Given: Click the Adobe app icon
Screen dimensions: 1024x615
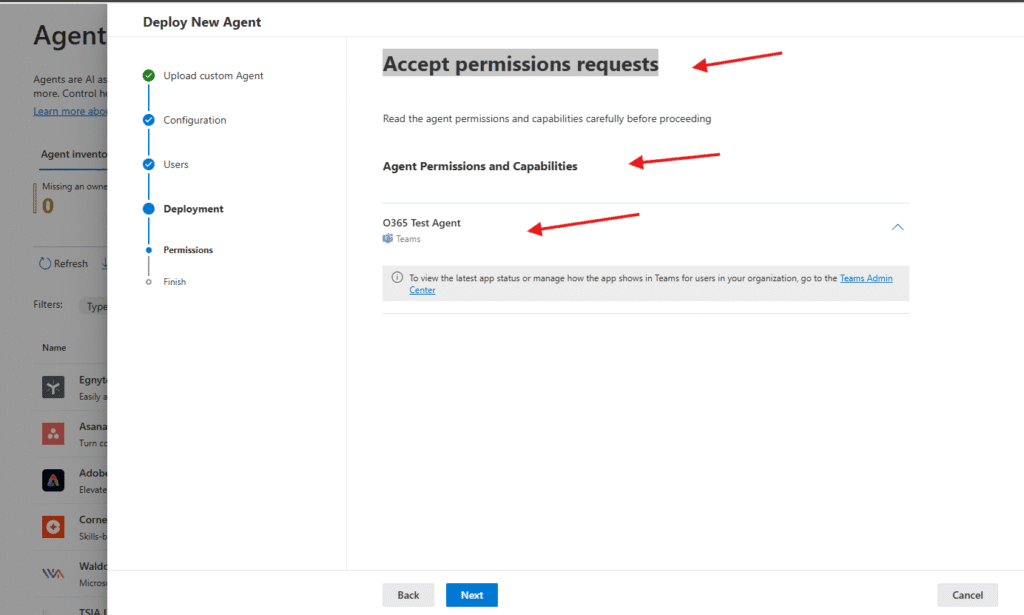Looking at the screenshot, I should point(53,480).
